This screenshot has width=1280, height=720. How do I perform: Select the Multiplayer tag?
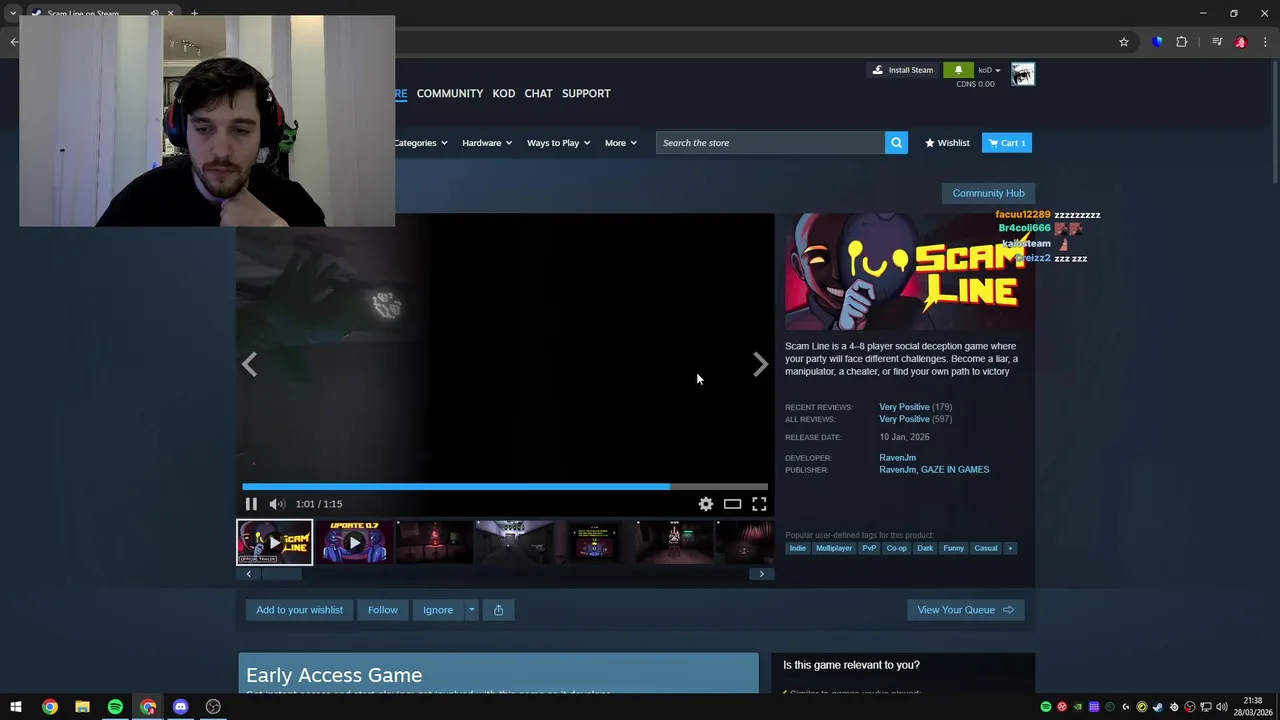(834, 548)
